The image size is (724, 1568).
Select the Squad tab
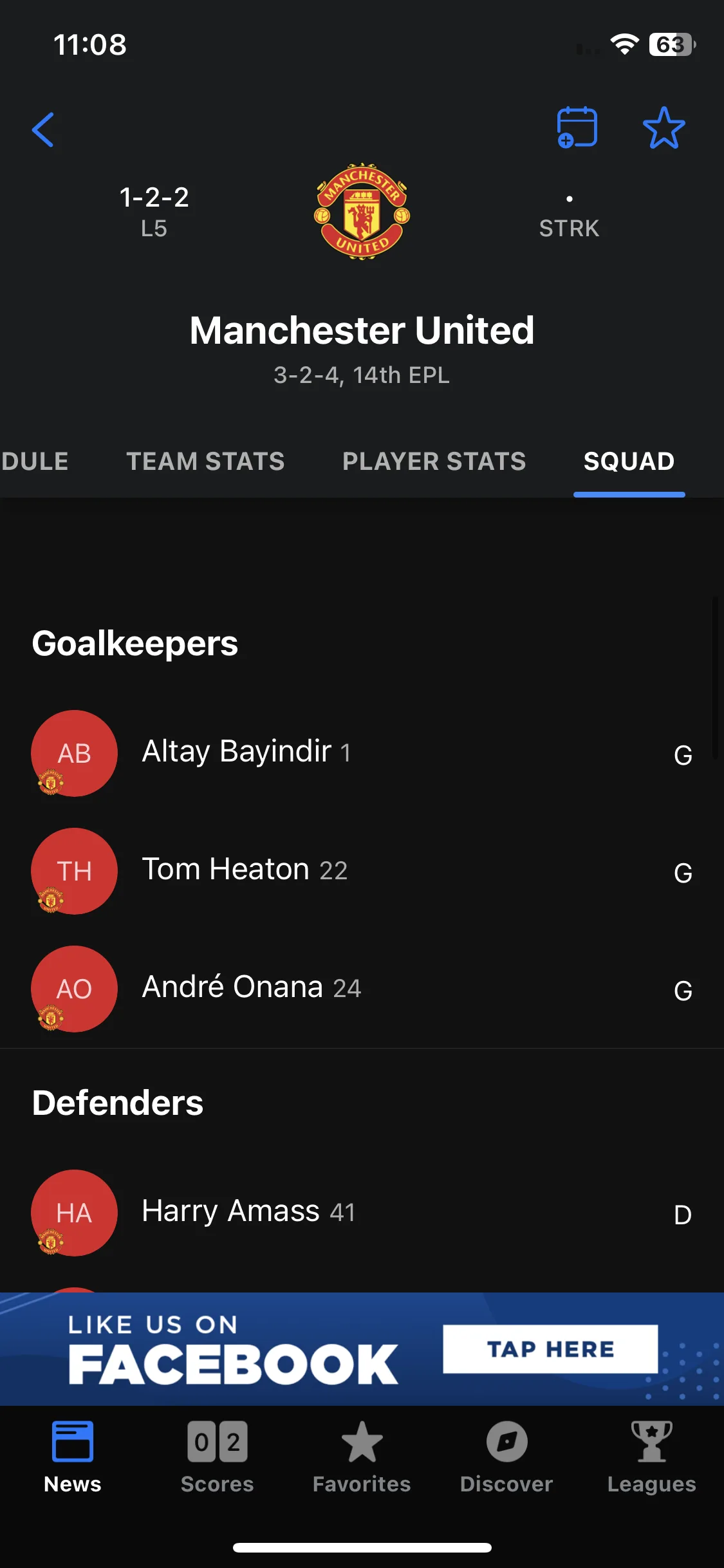point(629,462)
